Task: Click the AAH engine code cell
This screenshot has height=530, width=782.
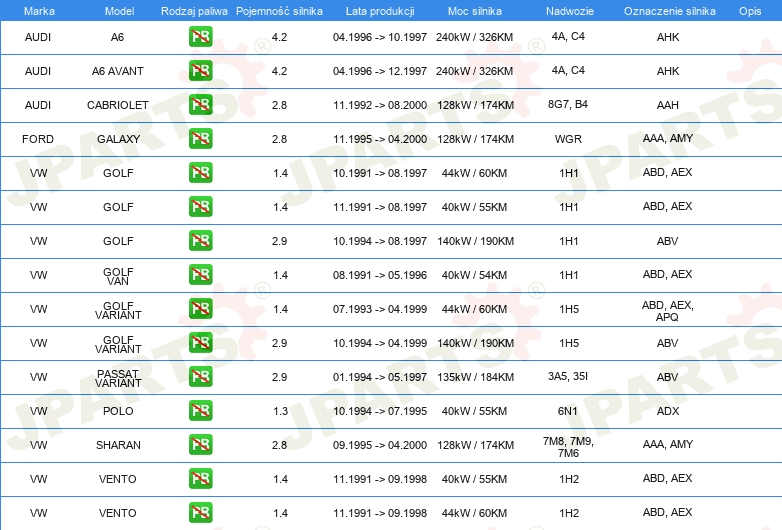Action: click(x=668, y=105)
